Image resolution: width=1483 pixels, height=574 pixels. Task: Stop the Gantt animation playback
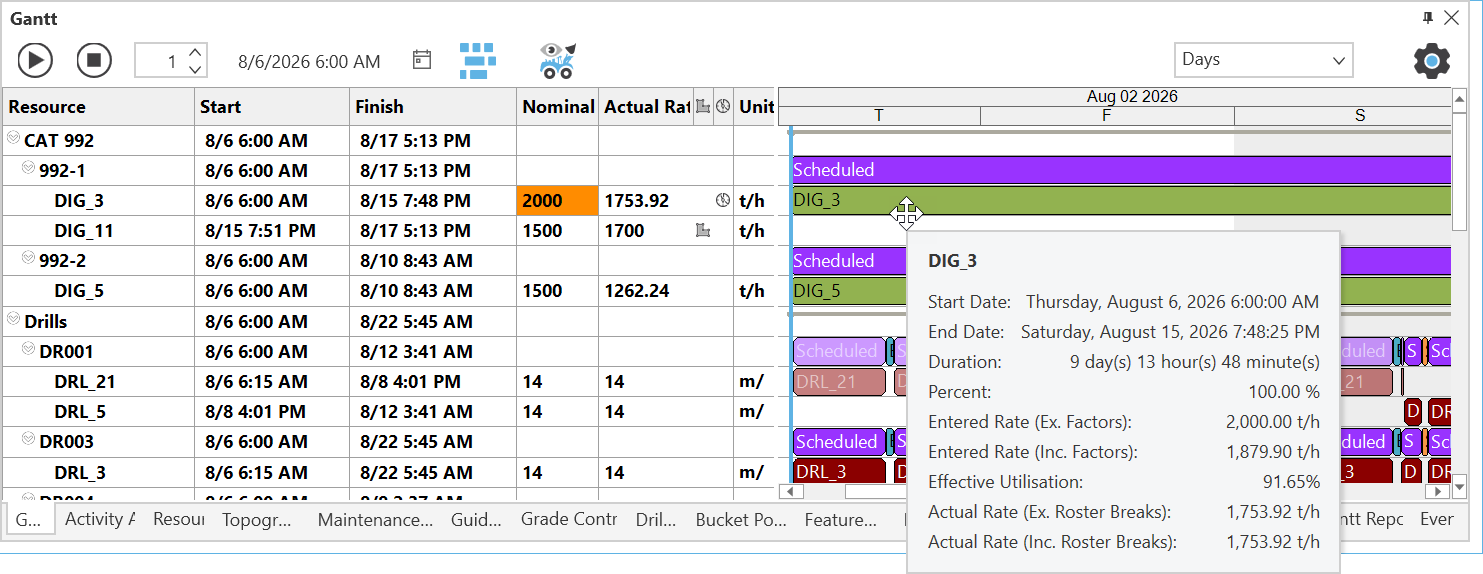(x=94, y=61)
